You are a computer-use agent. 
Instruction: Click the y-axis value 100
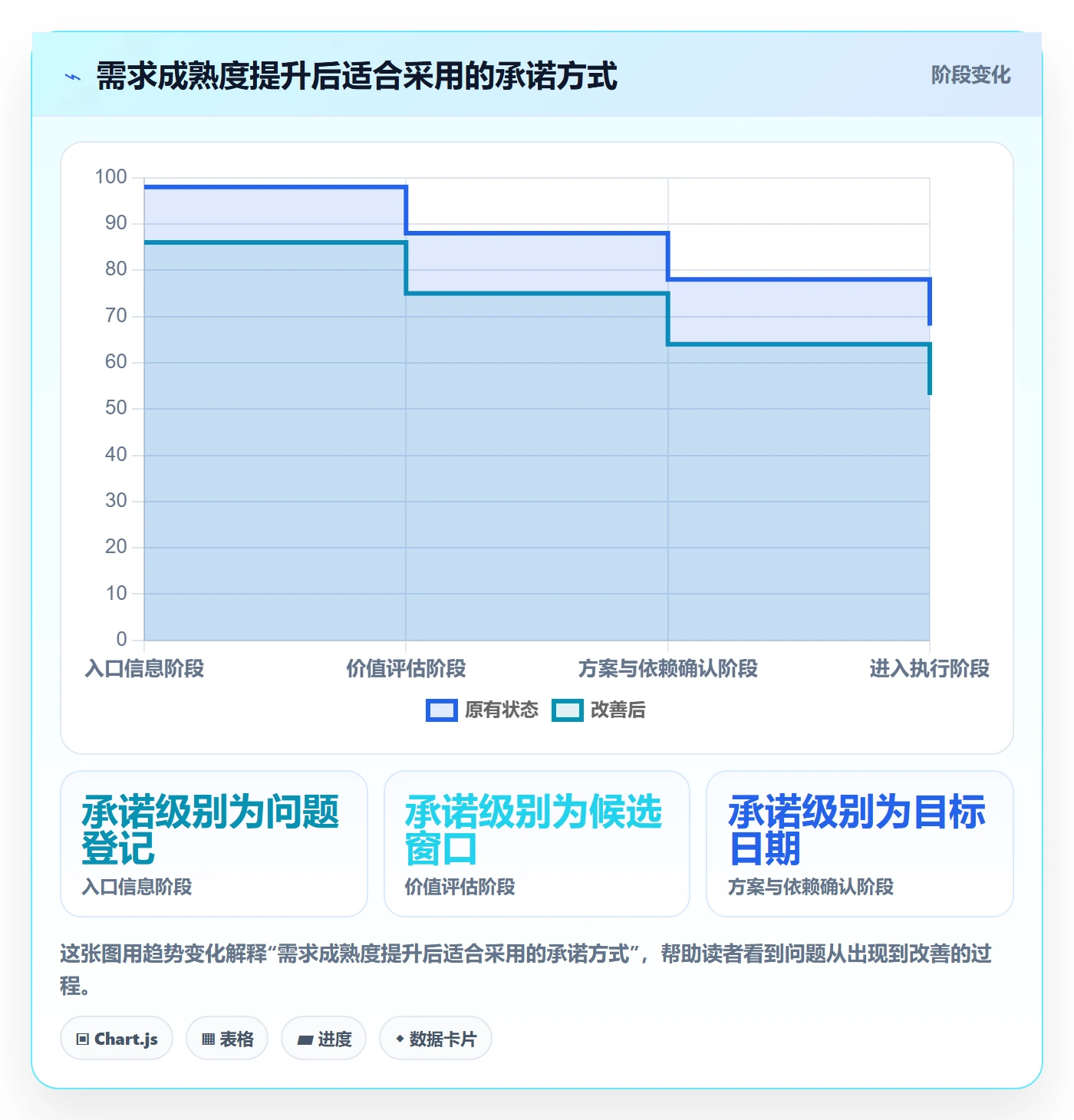(110, 177)
